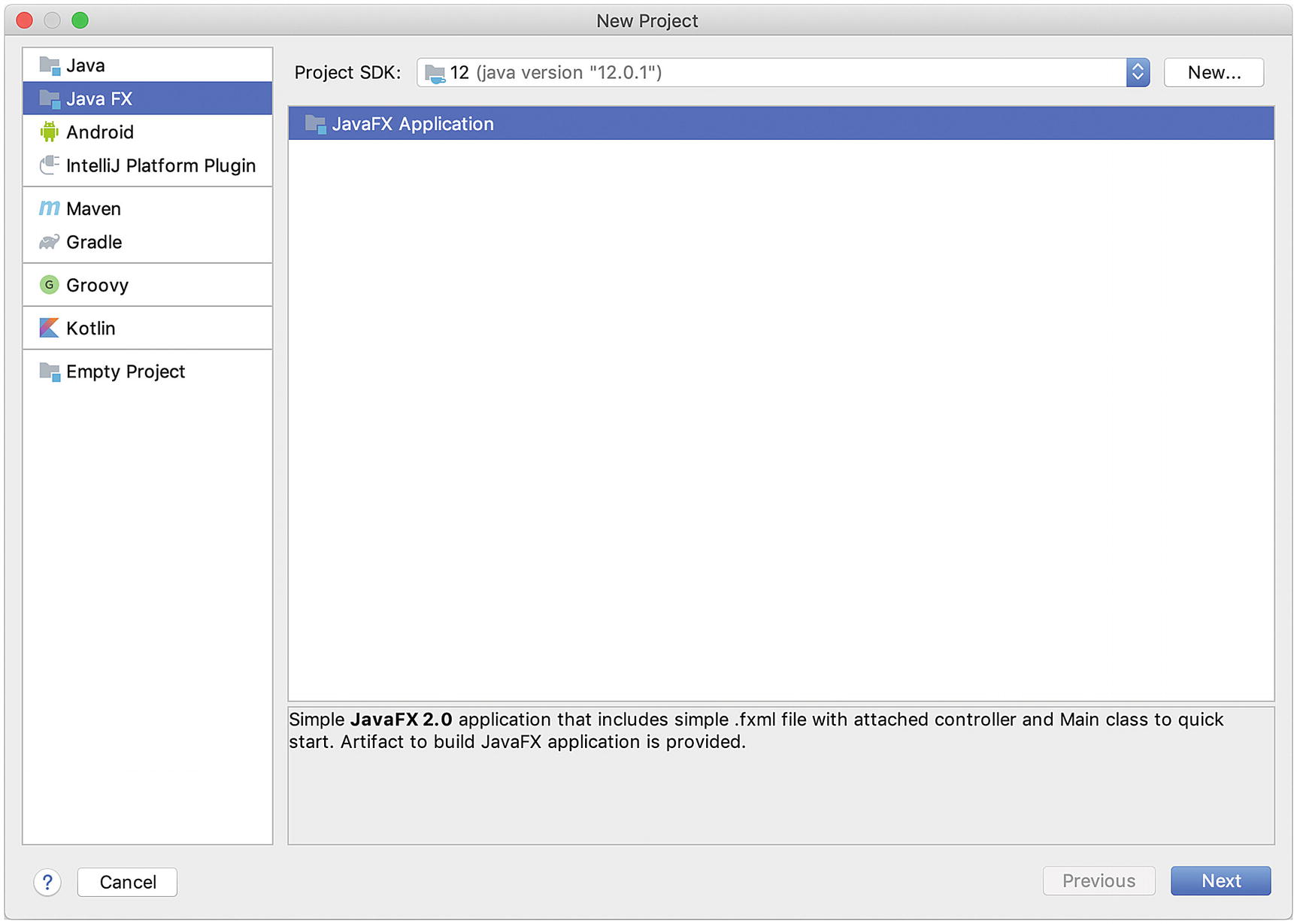Choose the Groovy project type
The image size is (1297, 924).
pos(147,285)
